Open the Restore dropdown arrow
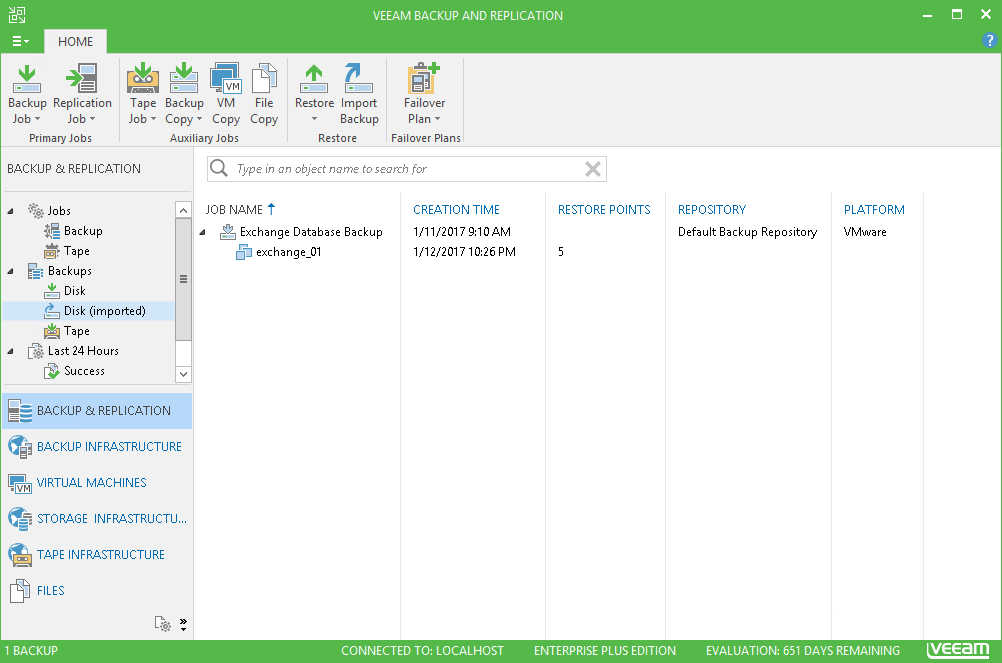 [314, 119]
